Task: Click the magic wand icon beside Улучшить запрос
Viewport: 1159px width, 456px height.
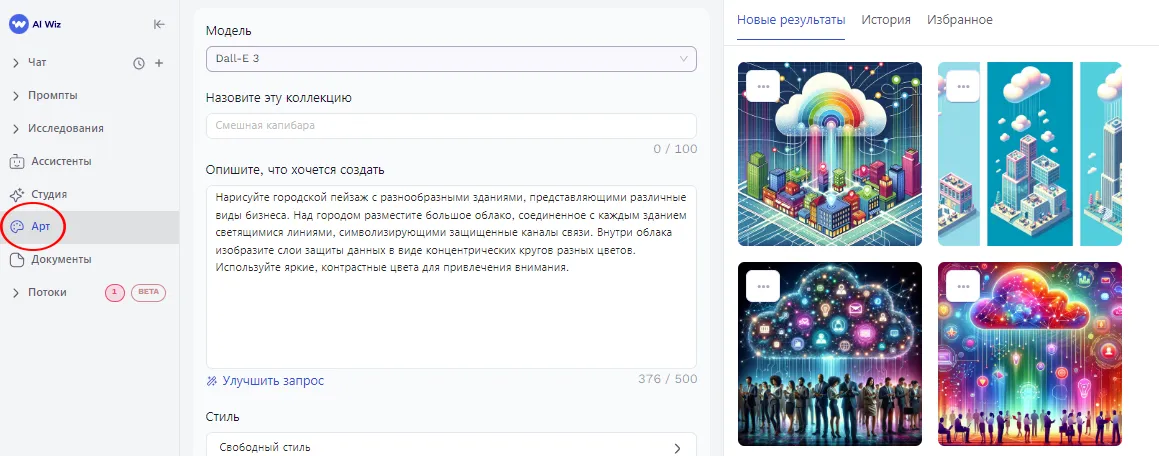Action: click(x=212, y=381)
